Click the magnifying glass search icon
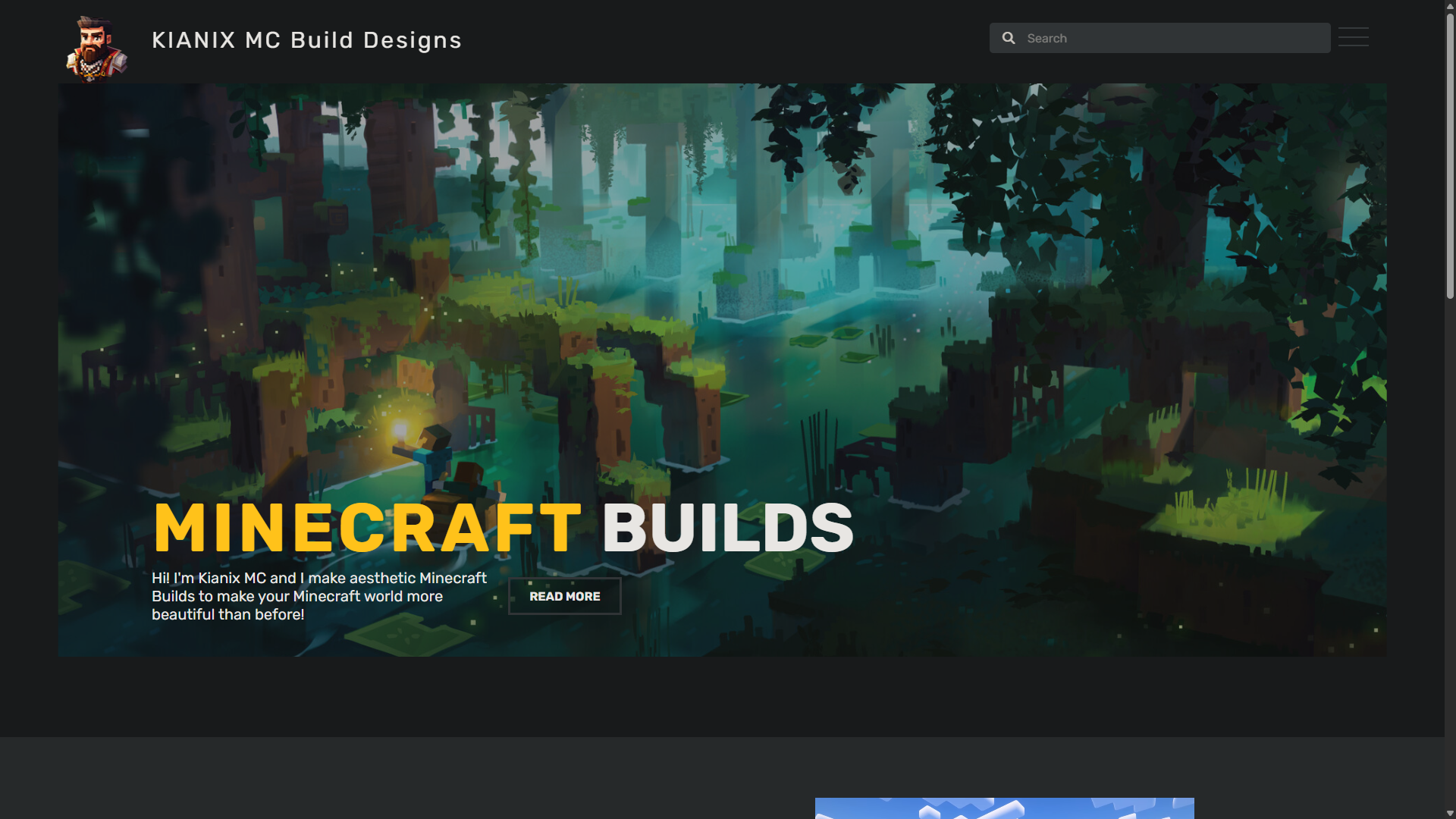 pyautogui.click(x=1009, y=38)
